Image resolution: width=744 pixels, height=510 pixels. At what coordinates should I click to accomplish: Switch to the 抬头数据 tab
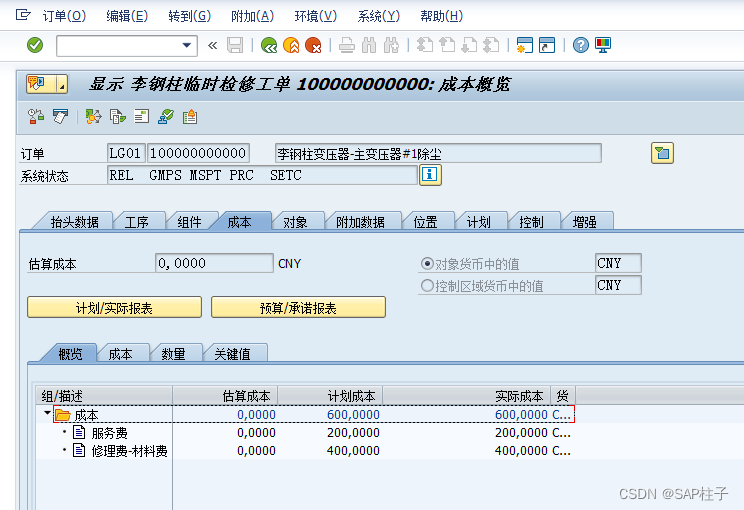tap(74, 222)
